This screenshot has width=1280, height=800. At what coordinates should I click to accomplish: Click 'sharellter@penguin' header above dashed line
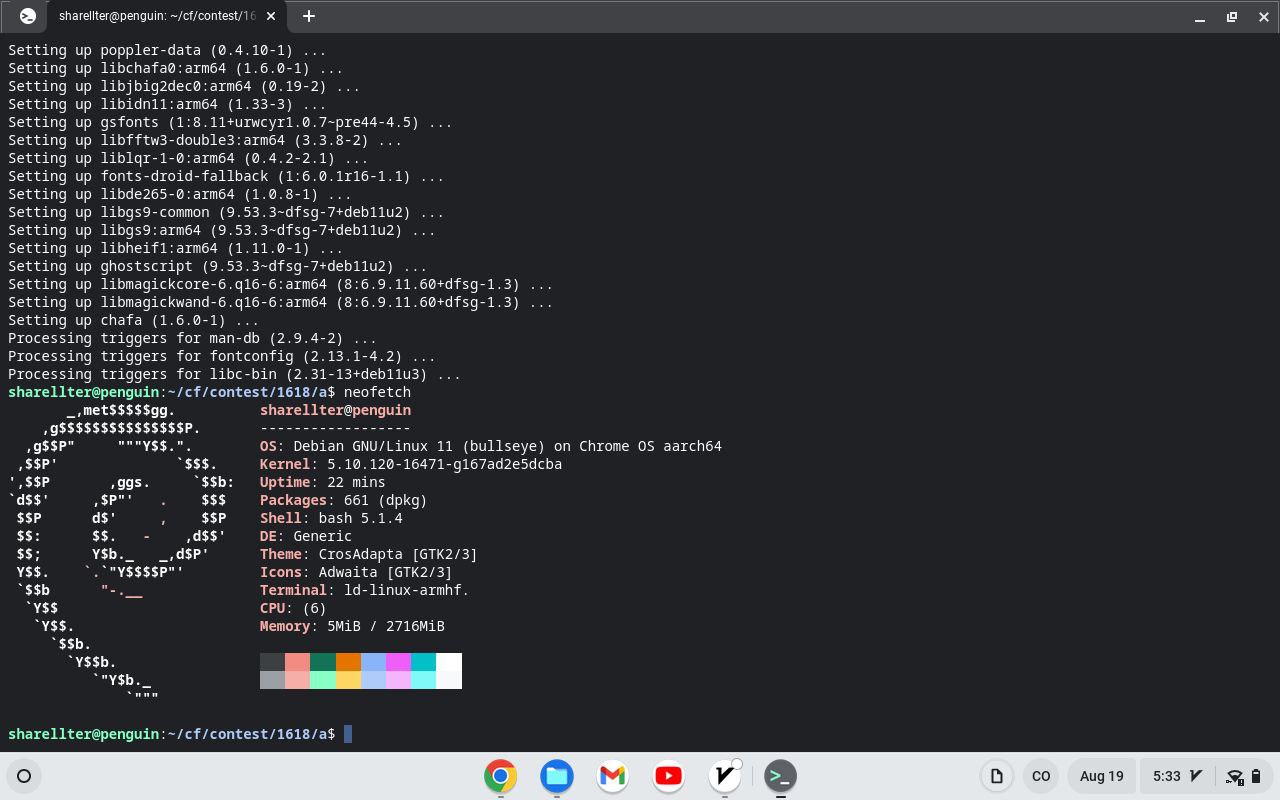(x=335, y=410)
